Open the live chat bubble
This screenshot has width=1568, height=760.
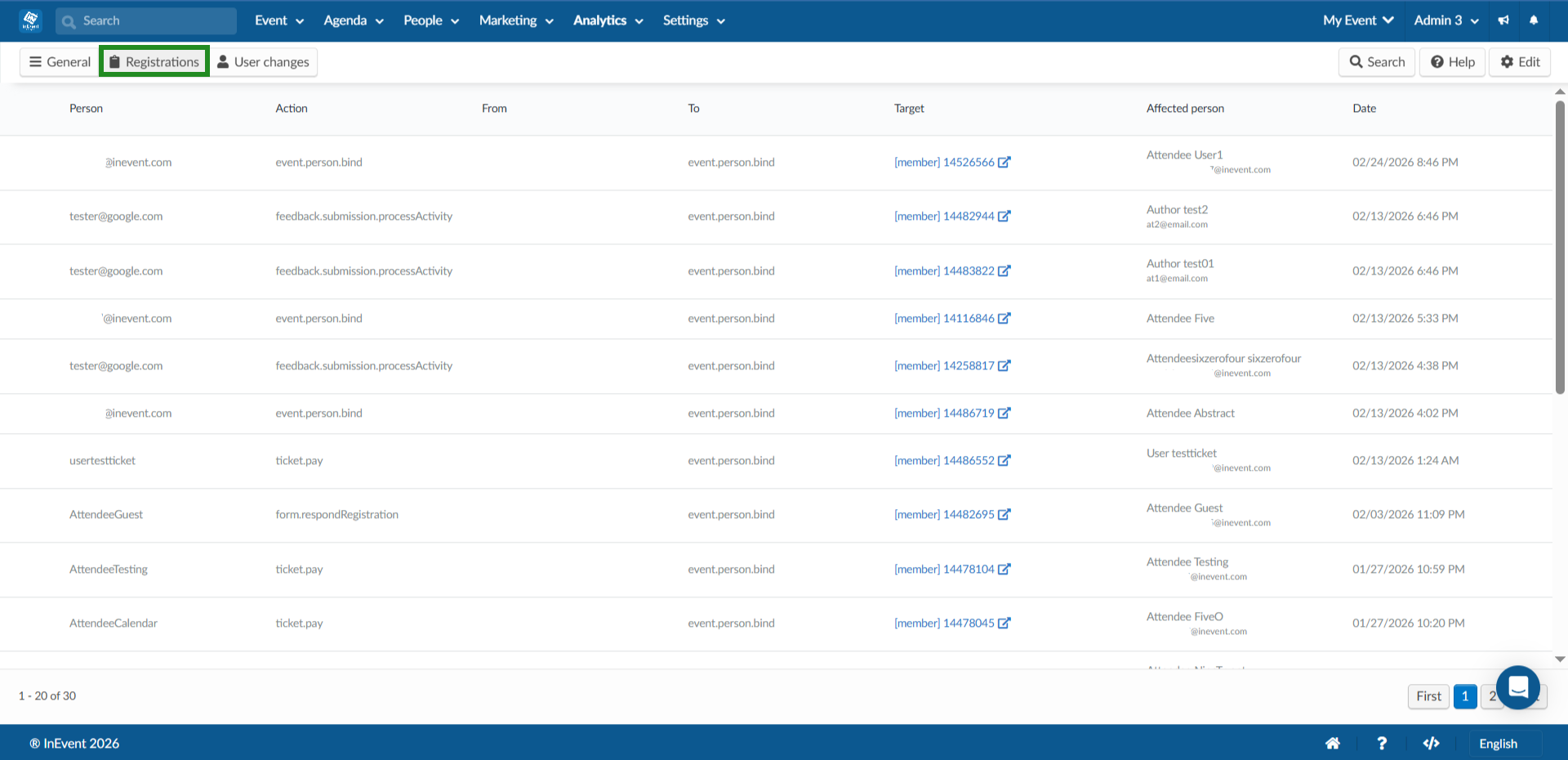[x=1518, y=687]
